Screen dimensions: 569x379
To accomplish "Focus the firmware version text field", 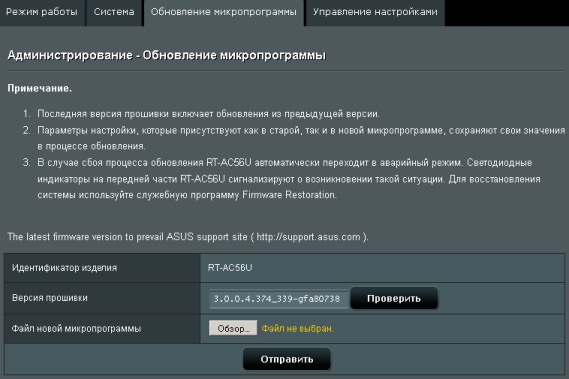I will point(278,299).
